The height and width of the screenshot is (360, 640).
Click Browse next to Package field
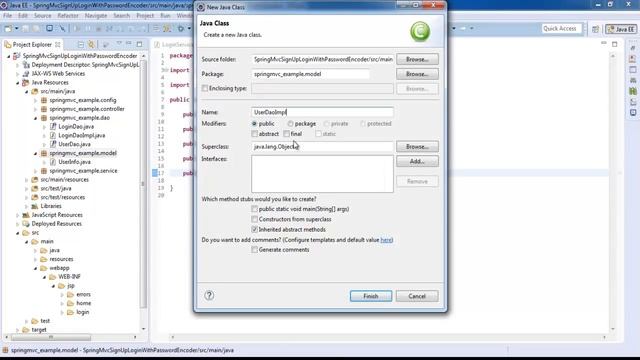click(417, 74)
